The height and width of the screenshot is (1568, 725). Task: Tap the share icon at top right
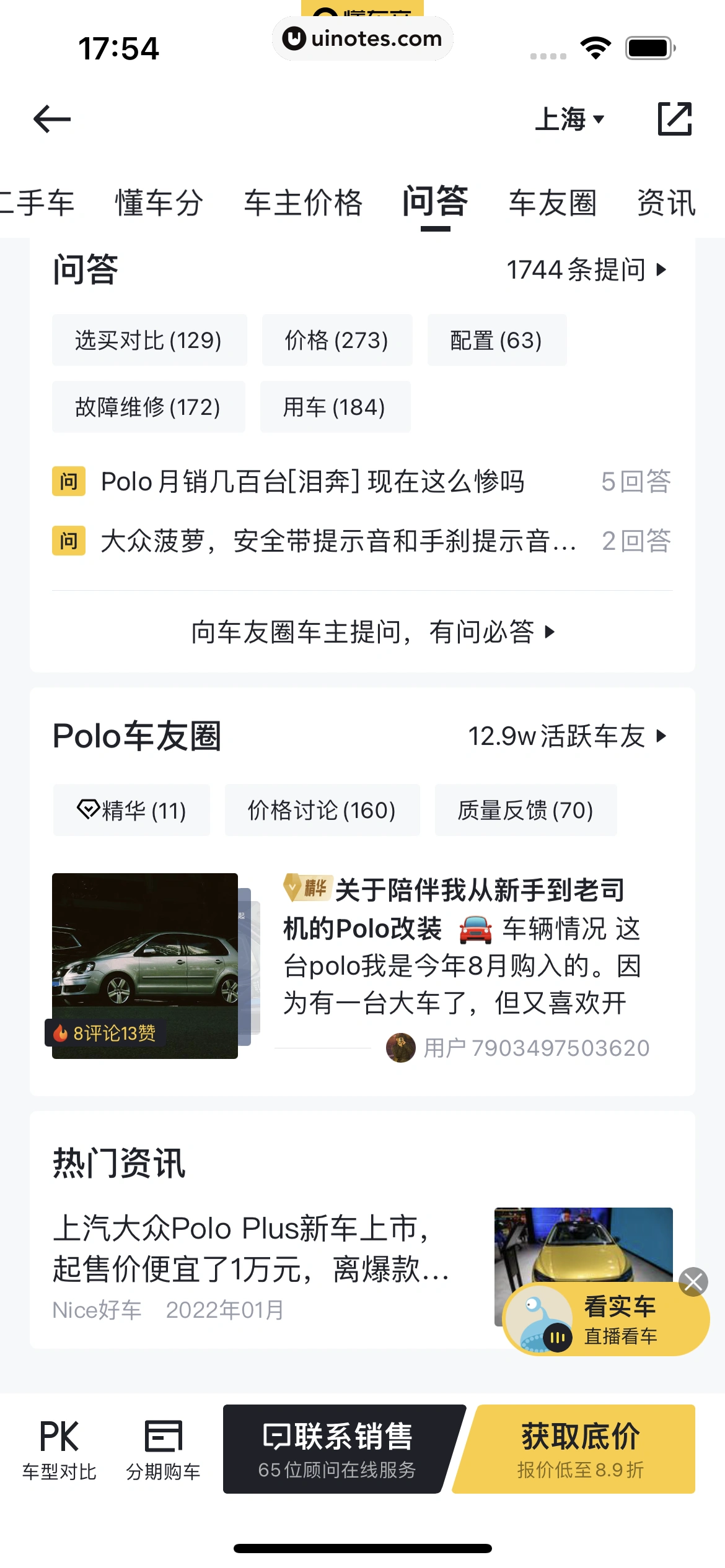pyautogui.click(x=674, y=119)
